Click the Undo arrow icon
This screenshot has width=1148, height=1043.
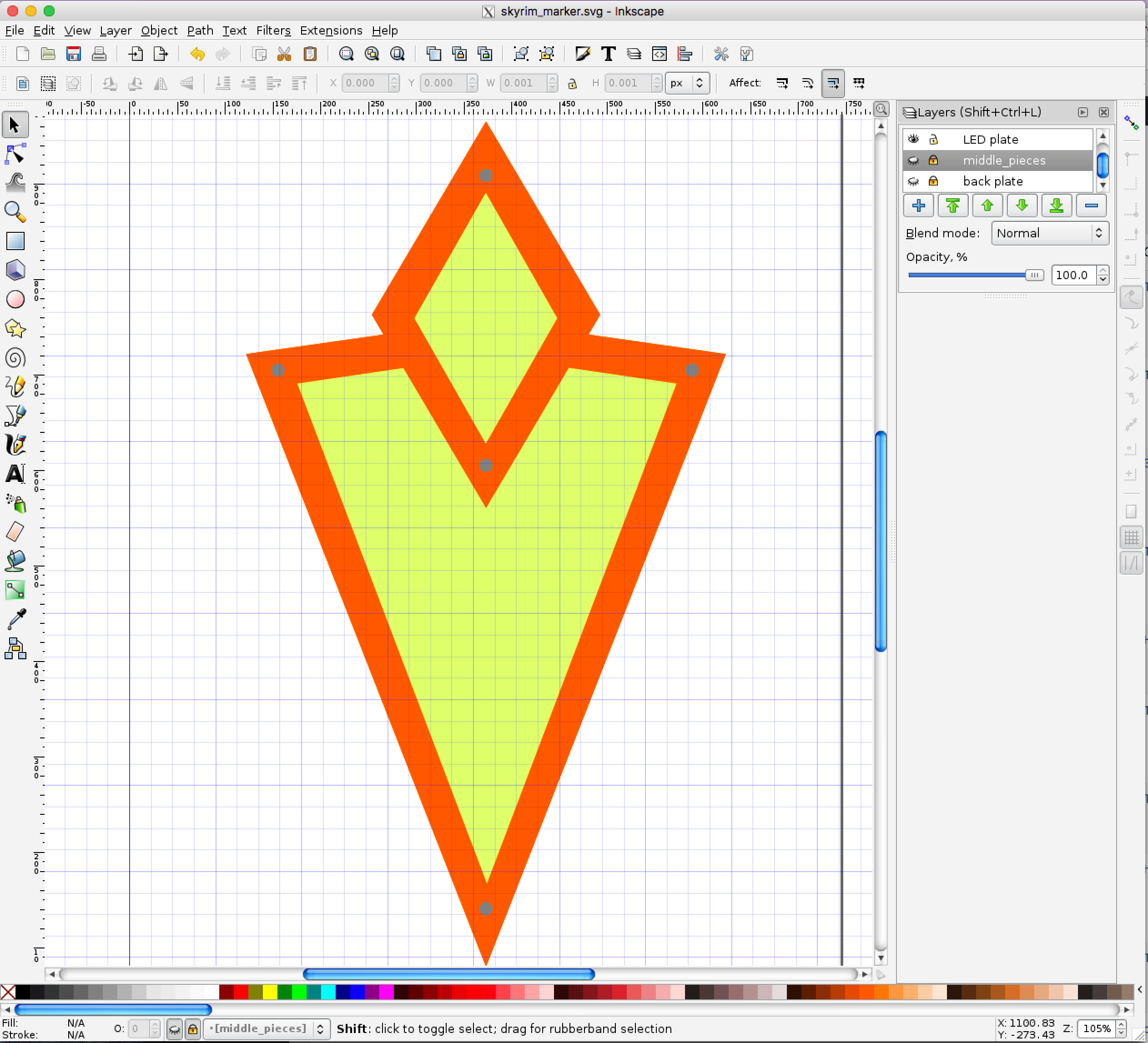tap(197, 54)
